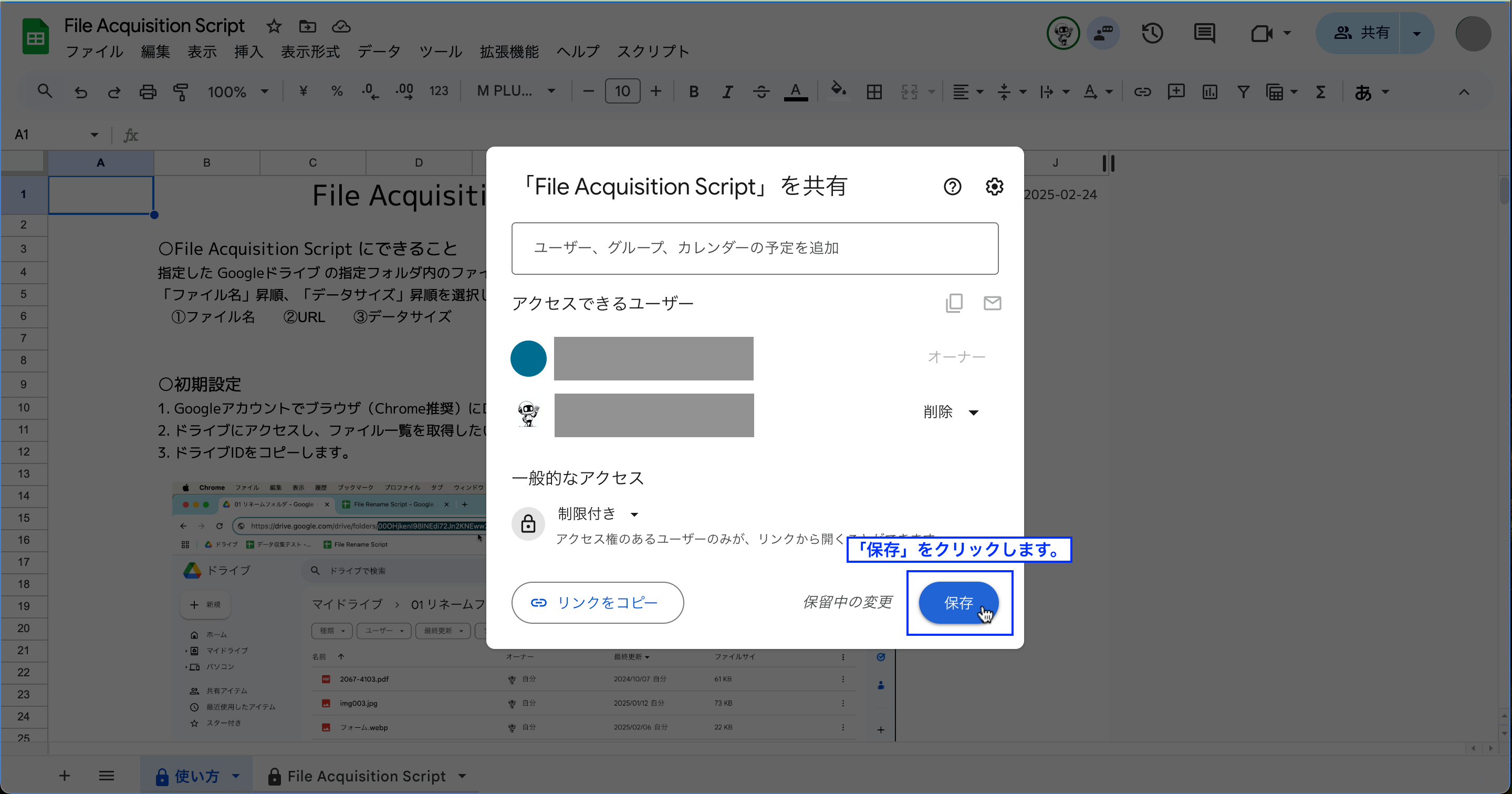Star the File Acquisition Script document
Viewport: 1512px width, 794px height.
click(x=274, y=26)
